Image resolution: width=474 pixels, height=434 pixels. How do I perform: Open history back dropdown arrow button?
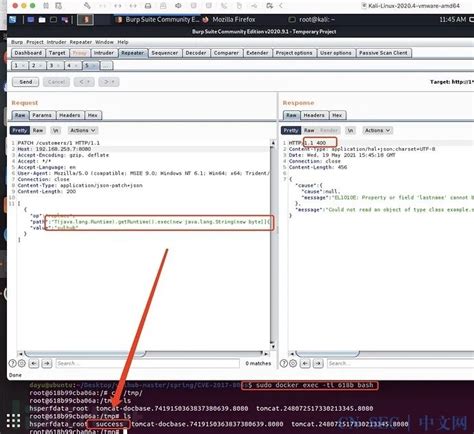[84, 82]
